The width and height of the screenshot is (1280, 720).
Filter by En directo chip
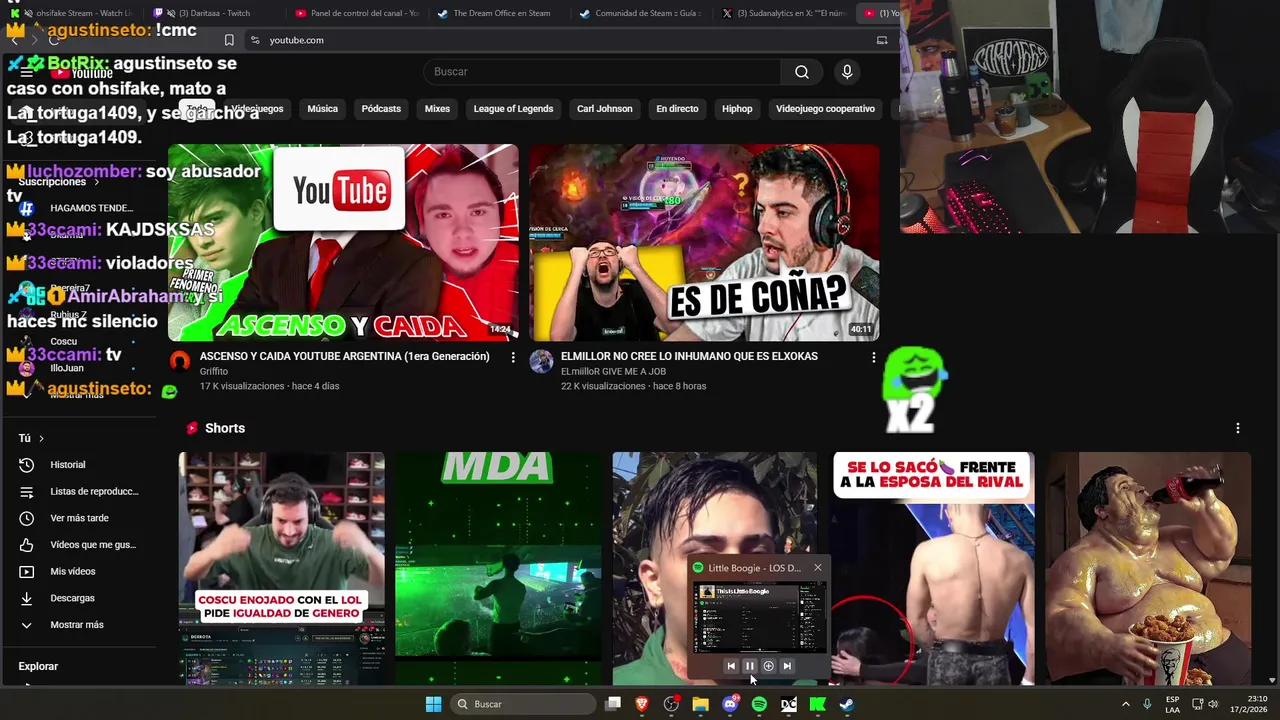coord(677,109)
